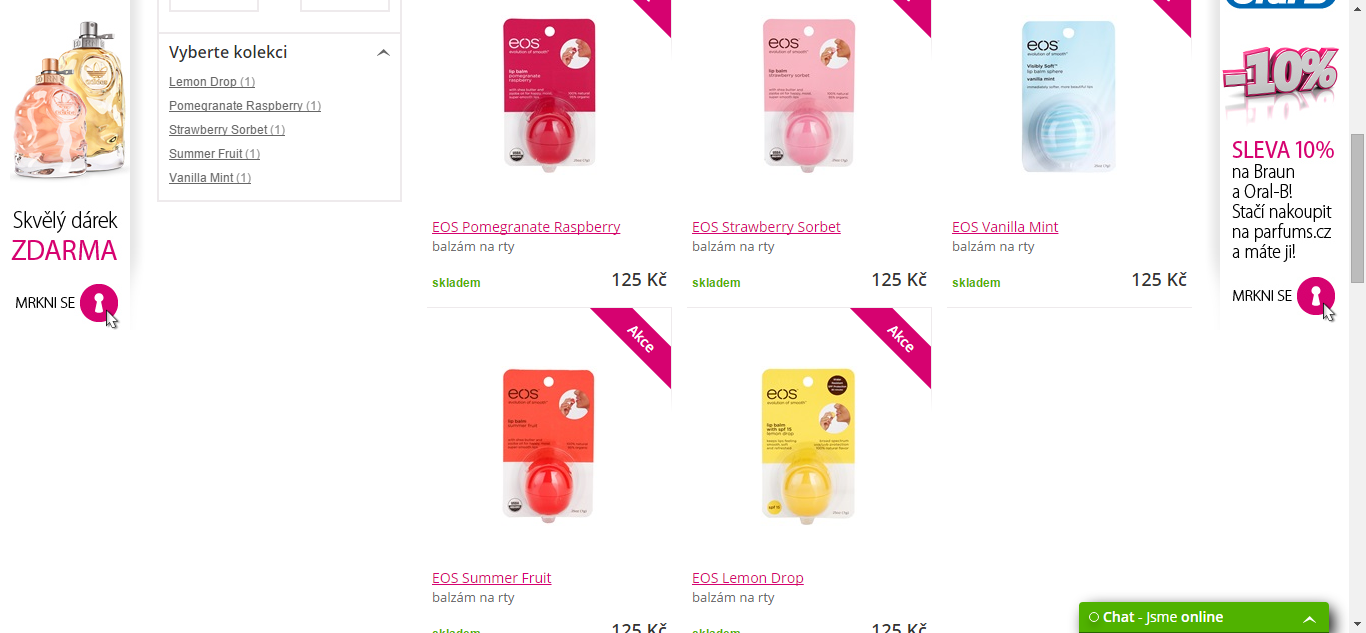This screenshot has height=633, width=1366.
Task: Click the pink keyhole icon in the right Braun ad
Action: click(1316, 296)
